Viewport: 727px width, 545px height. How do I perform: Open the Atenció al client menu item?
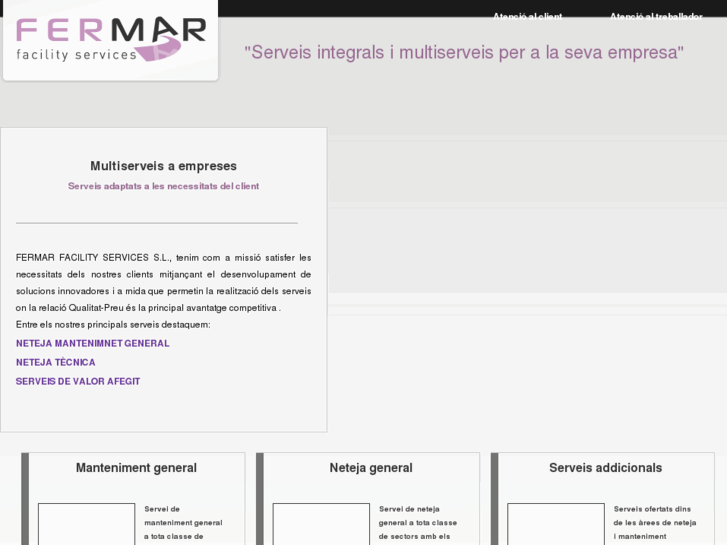point(527,17)
